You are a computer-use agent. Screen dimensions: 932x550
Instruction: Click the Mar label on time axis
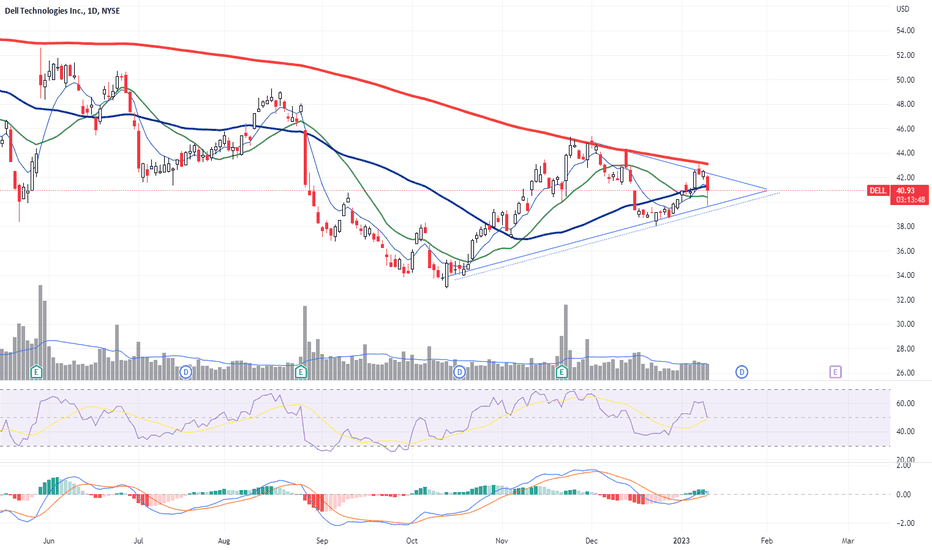click(848, 541)
